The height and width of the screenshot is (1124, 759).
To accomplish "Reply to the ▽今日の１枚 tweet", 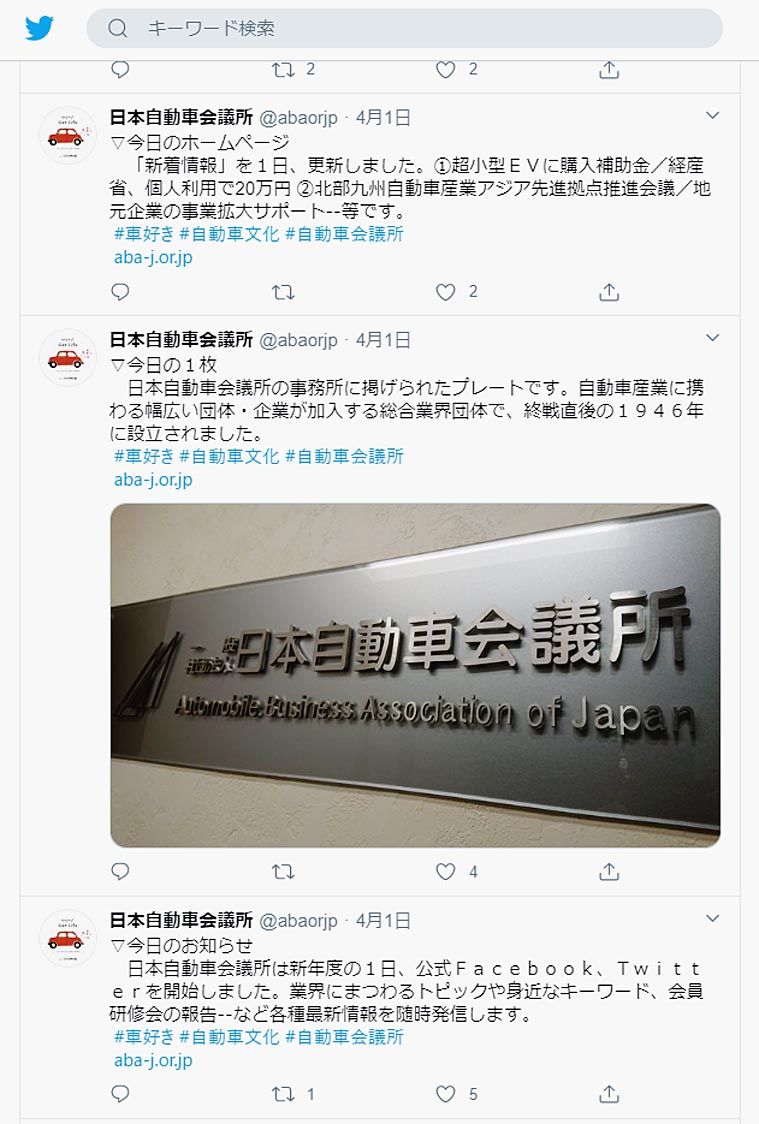I will click(x=120, y=872).
